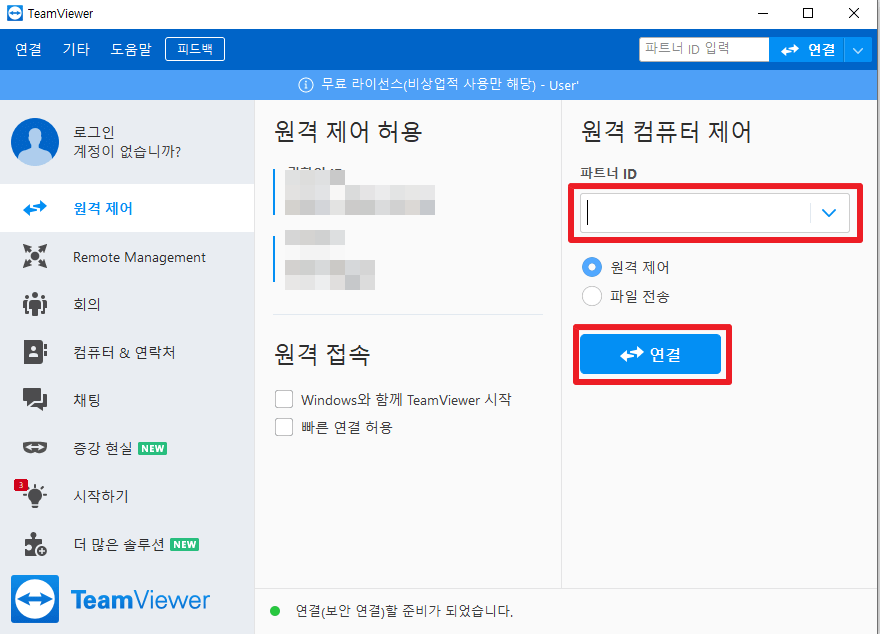
Task: Click the 채팅 chat bubbles icon
Action: (35, 399)
